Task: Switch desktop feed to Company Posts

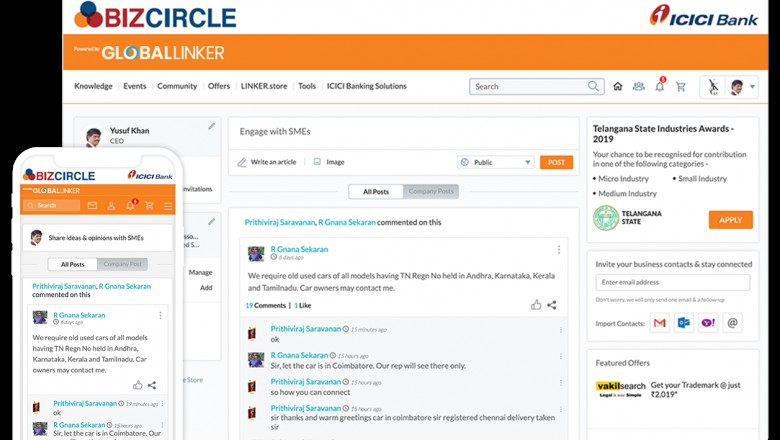Action: [431, 191]
